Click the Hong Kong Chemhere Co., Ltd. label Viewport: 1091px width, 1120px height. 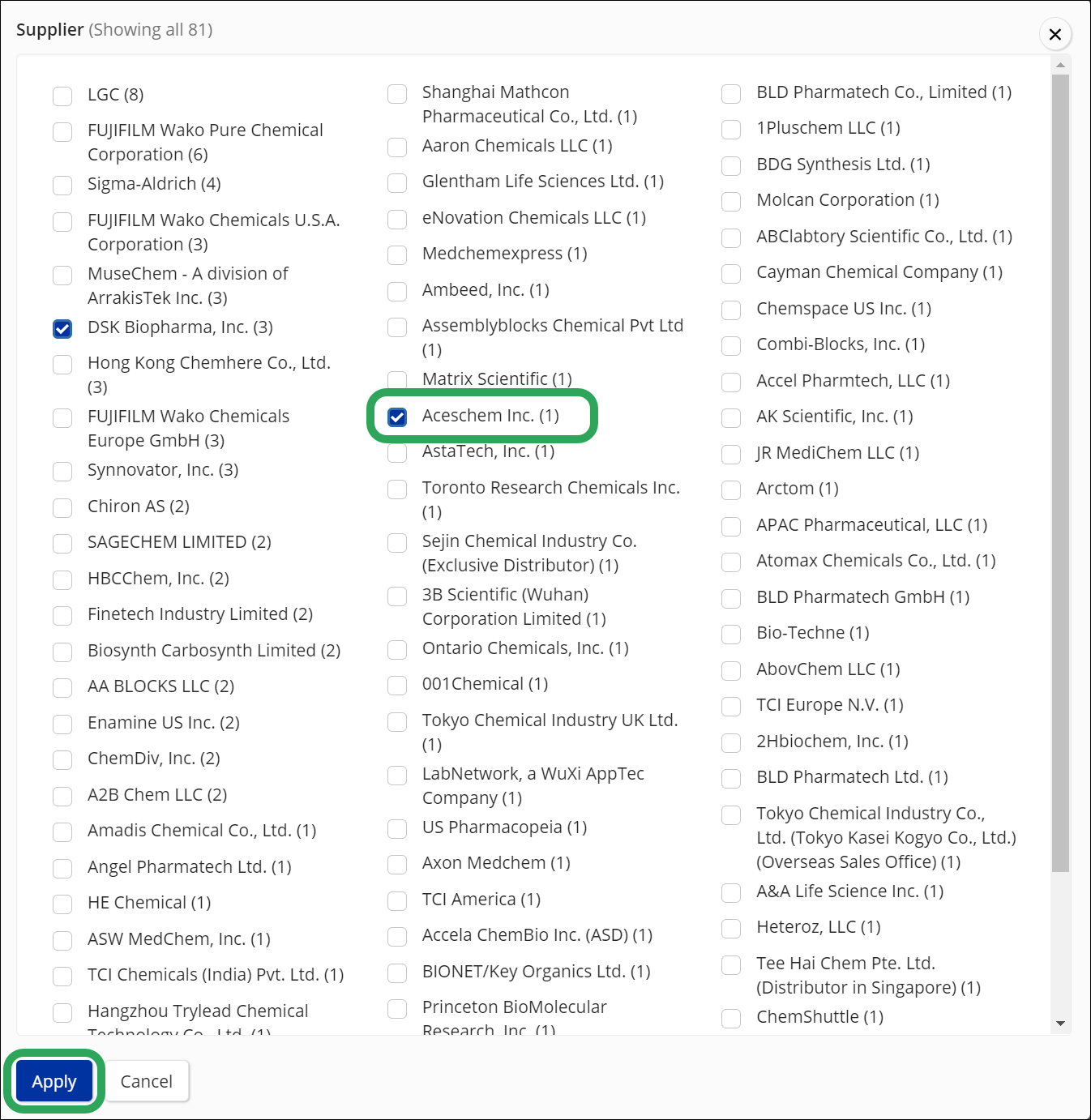(209, 374)
